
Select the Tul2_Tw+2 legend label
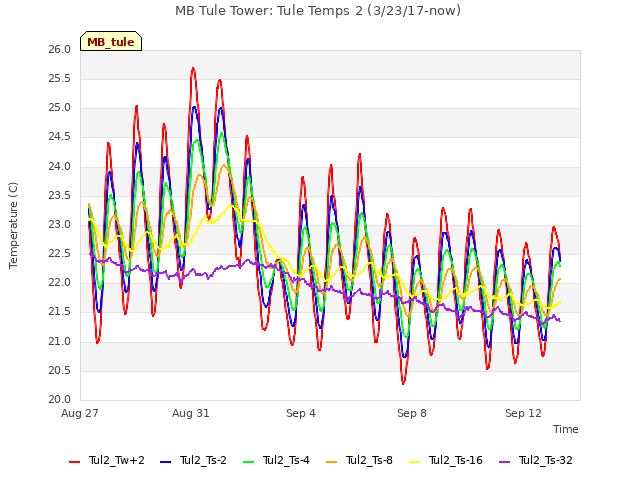pos(117,460)
